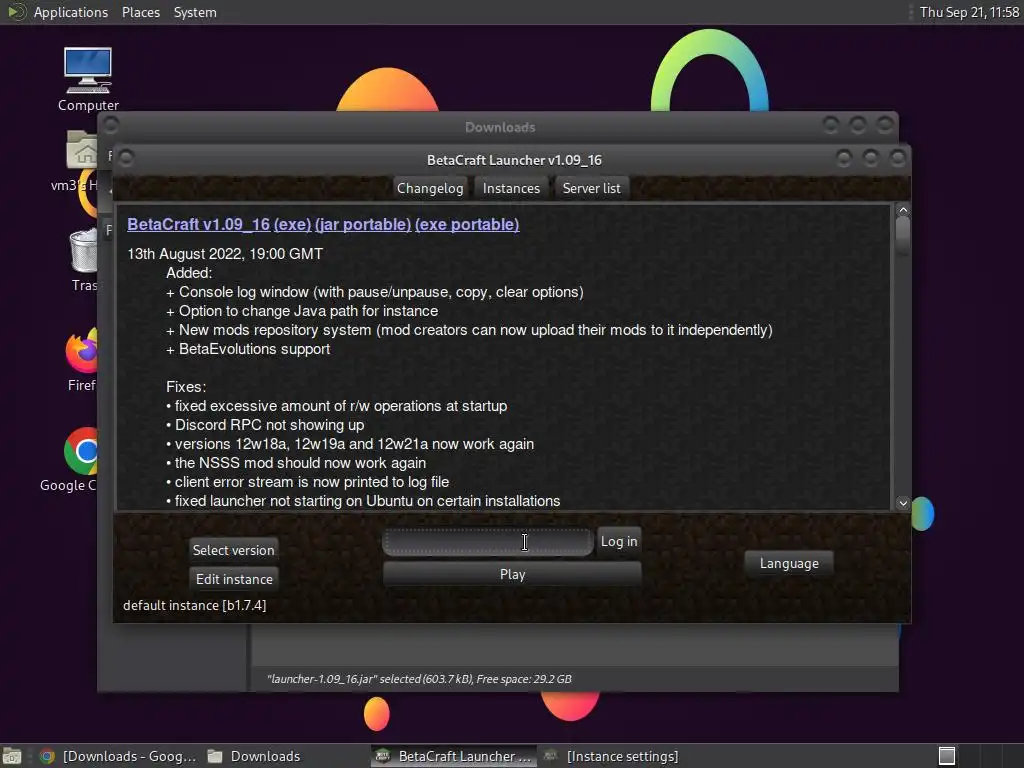Image resolution: width=1024 pixels, height=768 pixels.
Task: Click the 'default instance [b1.7.4]' label
Action: tap(195, 605)
